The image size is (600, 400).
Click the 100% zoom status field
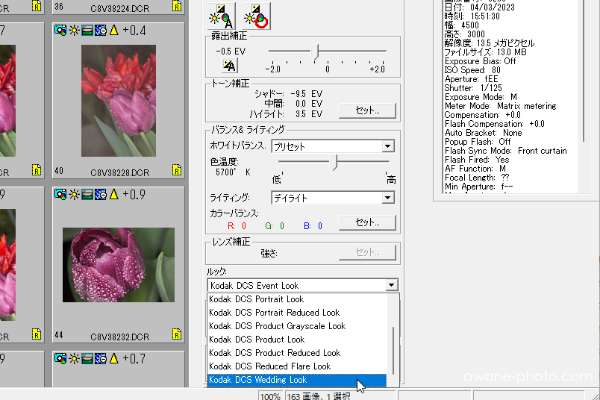click(270, 396)
